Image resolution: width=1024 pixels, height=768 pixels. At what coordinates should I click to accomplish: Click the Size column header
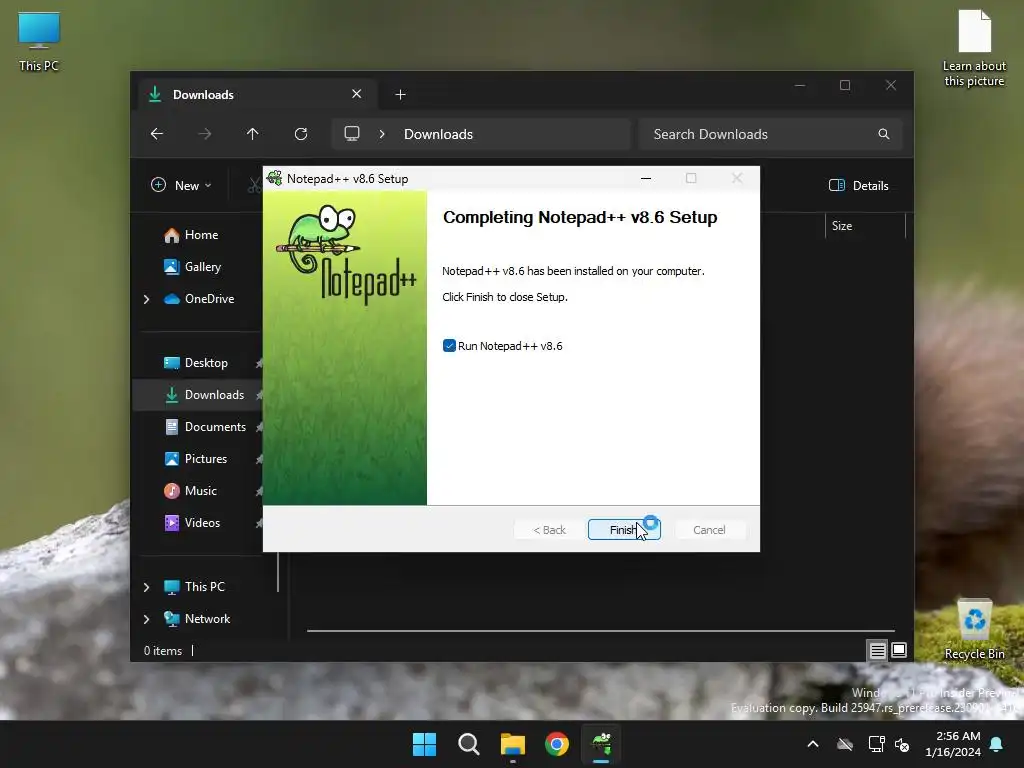pyautogui.click(x=865, y=226)
